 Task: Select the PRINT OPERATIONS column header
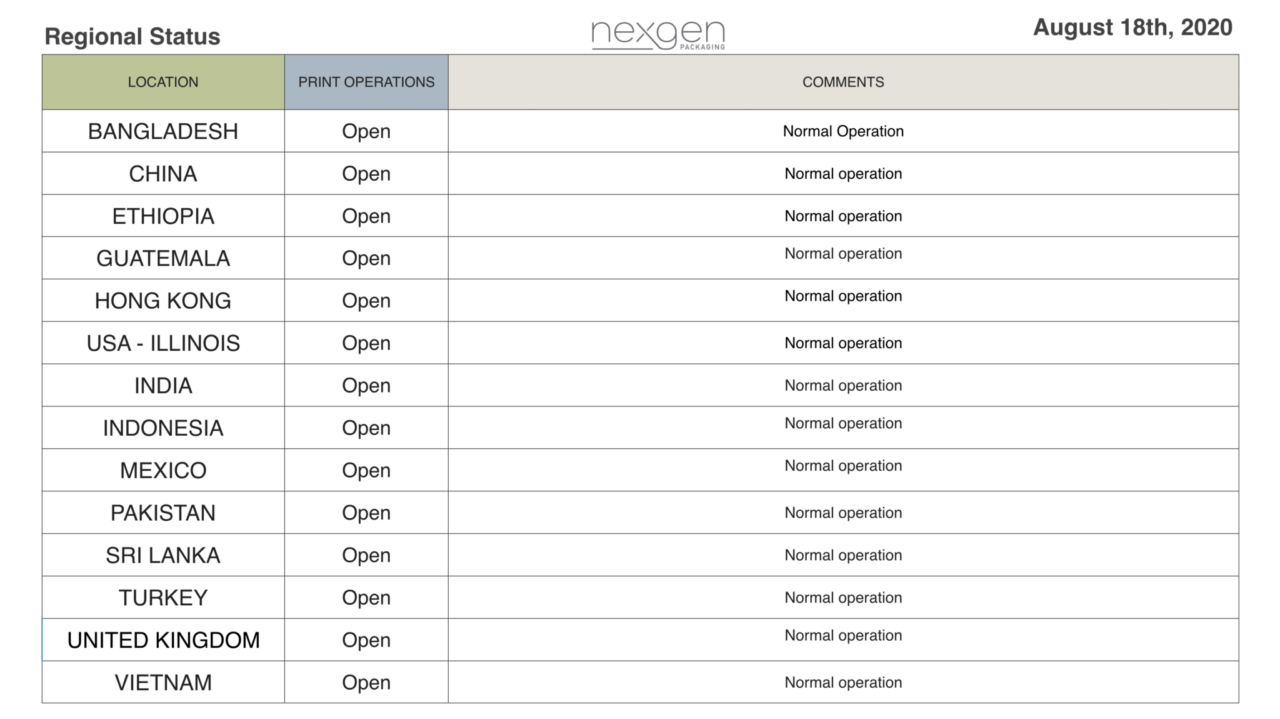[x=366, y=82]
